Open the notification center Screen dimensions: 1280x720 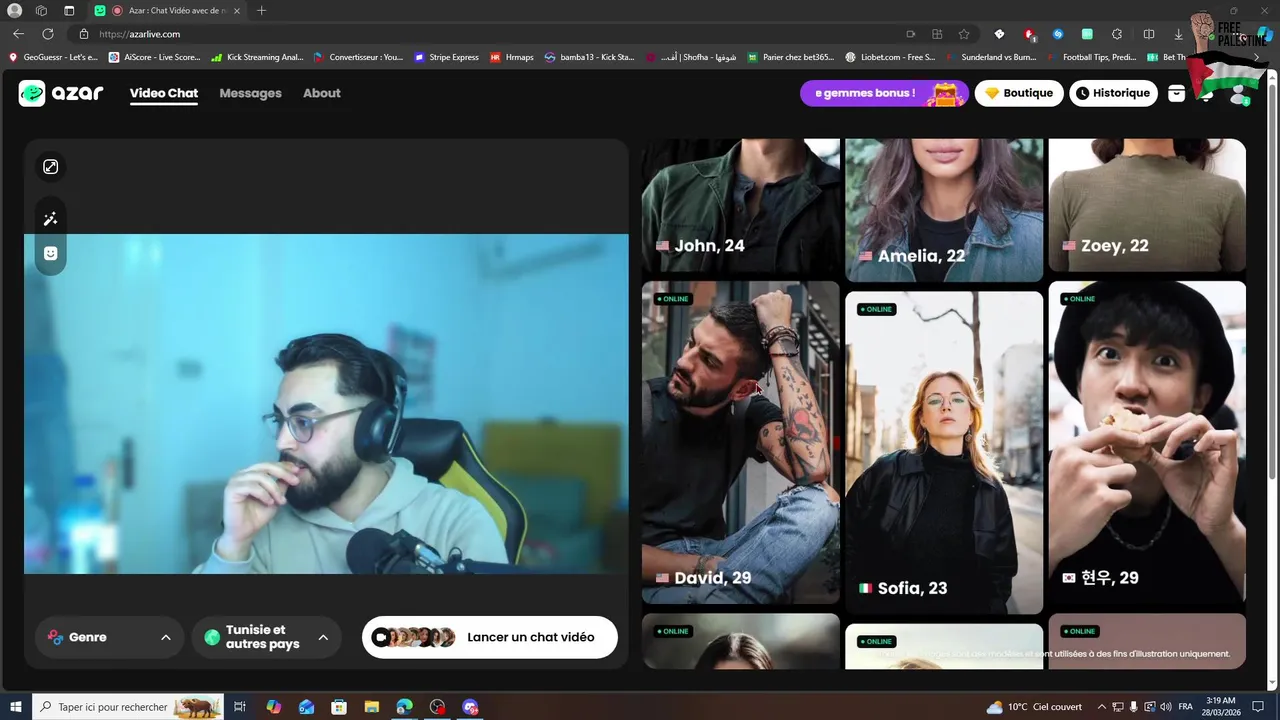pyautogui.click(x=1260, y=707)
